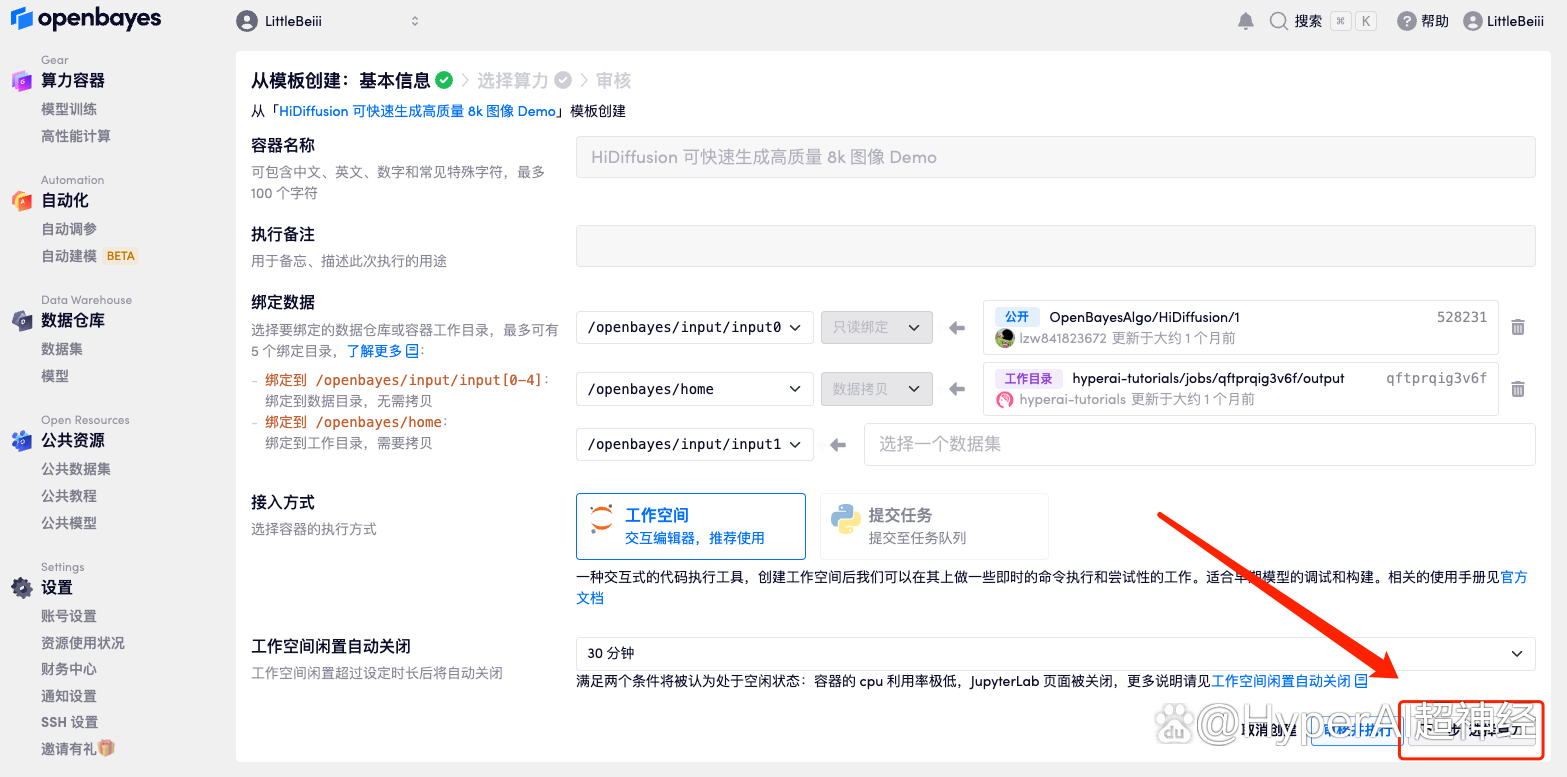The width and height of the screenshot is (1567, 777).
Task: Click the 算力容器 sidebar icon
Action: pyautogui.click(x=22, y=81)
